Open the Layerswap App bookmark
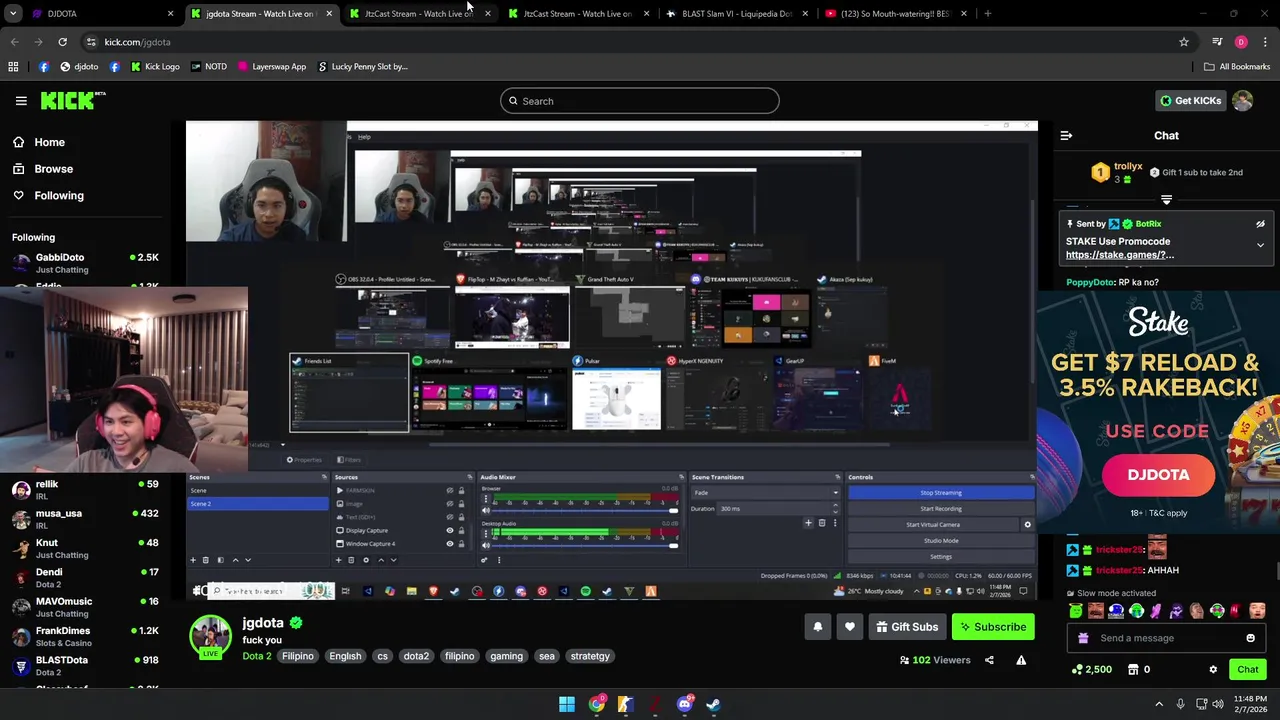This screenshot has width=1280, height=720. coord(271,67)
